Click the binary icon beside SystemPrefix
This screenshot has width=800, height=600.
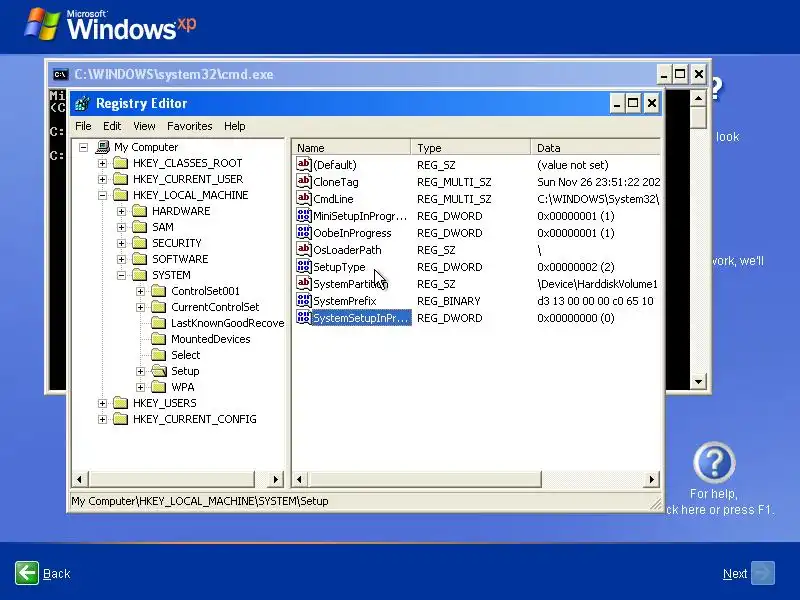point(304,301)
